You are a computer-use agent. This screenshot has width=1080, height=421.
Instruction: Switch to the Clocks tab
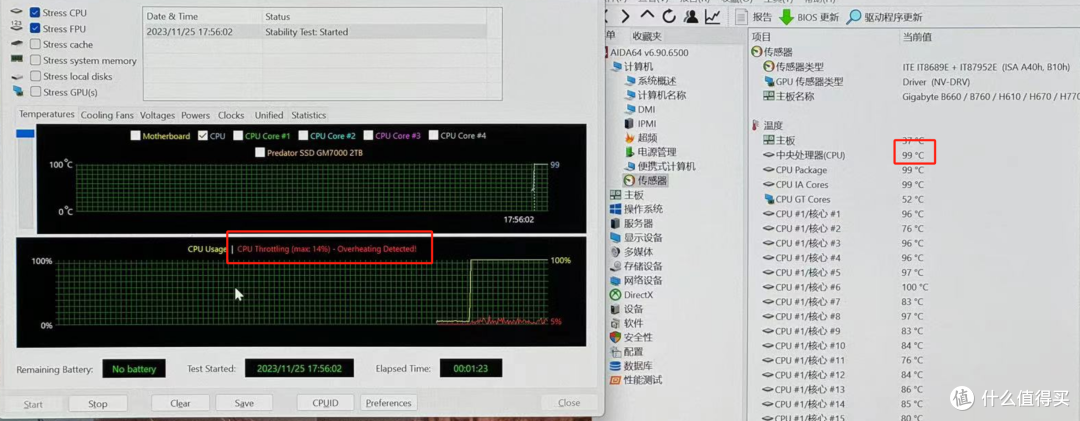(231, 115)
